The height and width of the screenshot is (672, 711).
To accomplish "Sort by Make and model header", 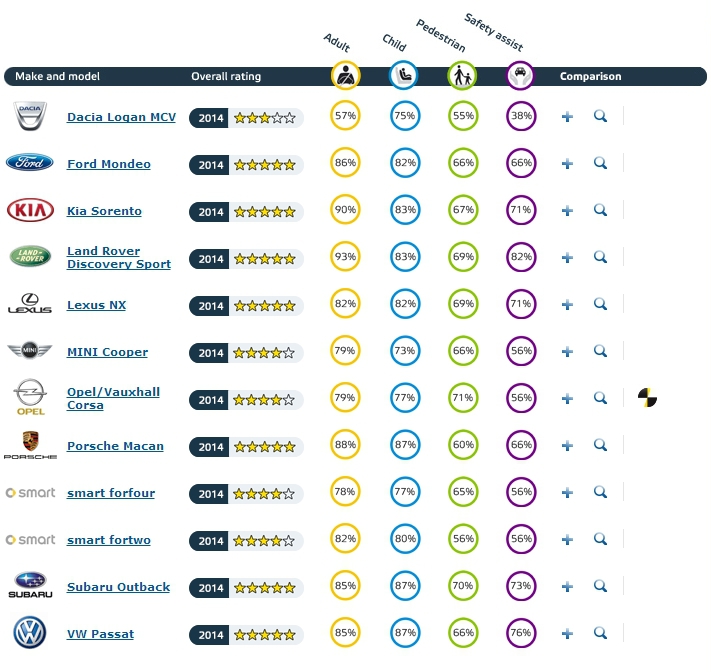I will [56, 77].
